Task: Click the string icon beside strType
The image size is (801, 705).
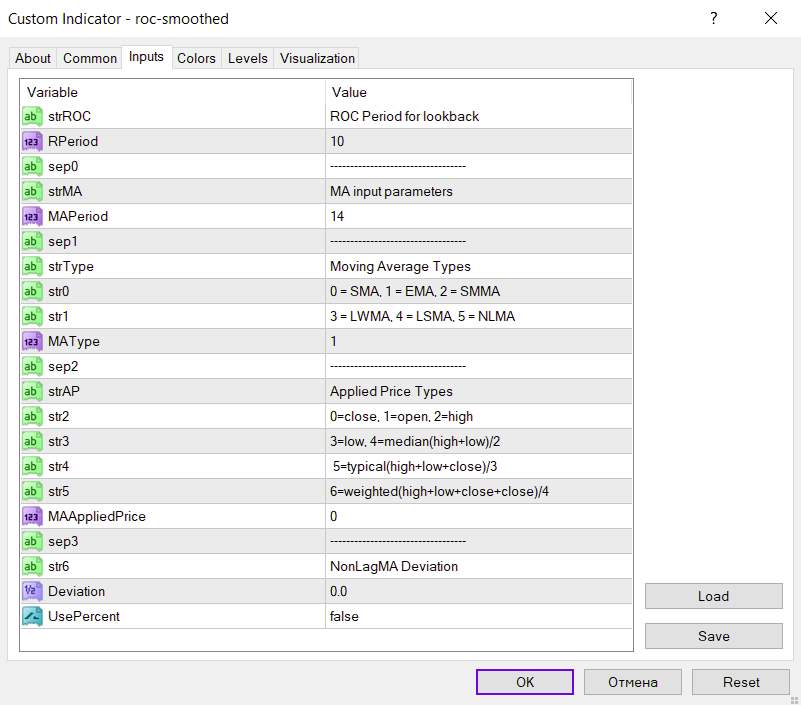Action: tap(32, 267)
